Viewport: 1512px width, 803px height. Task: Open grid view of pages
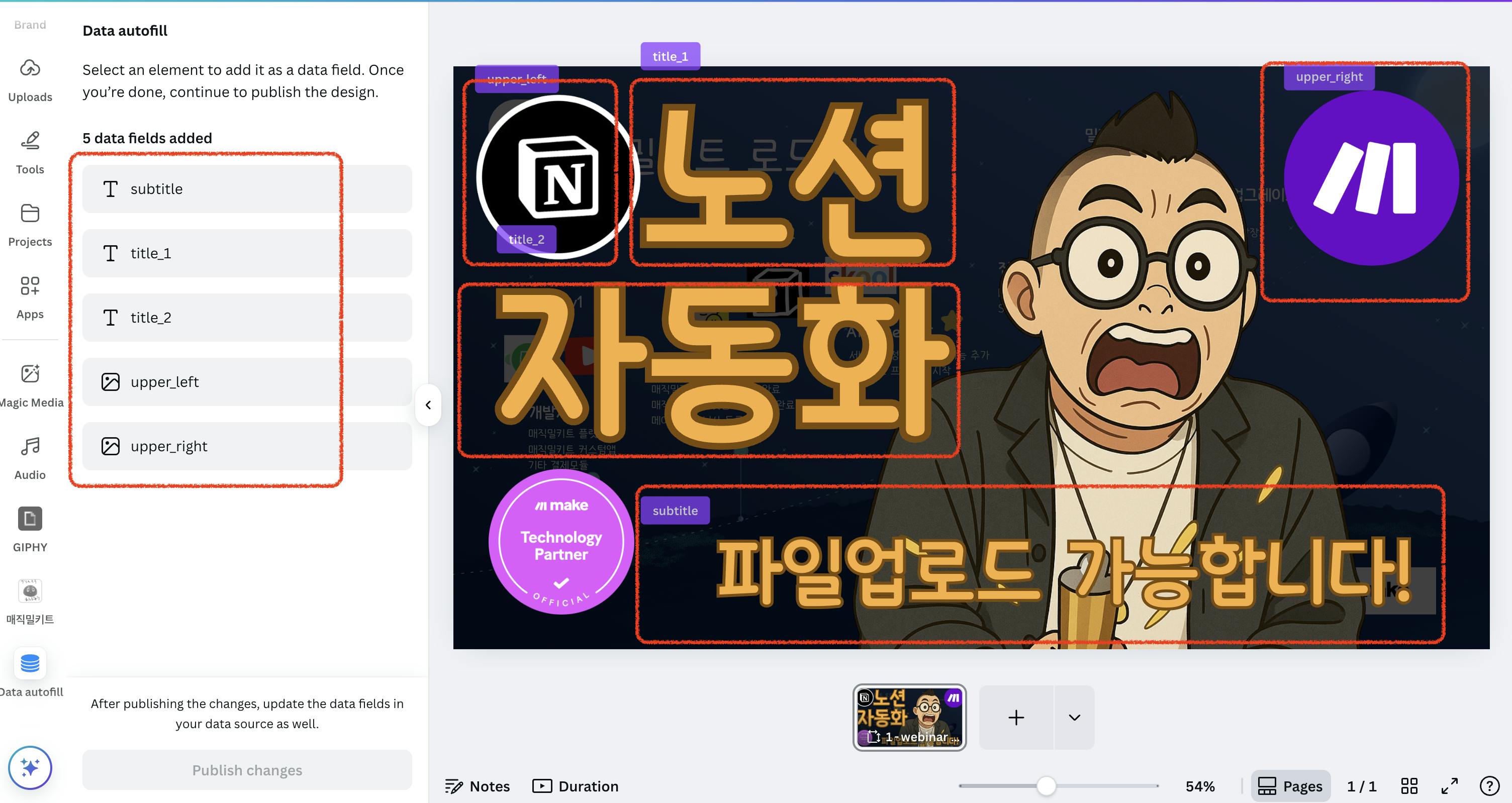[x=1409, y=786]
